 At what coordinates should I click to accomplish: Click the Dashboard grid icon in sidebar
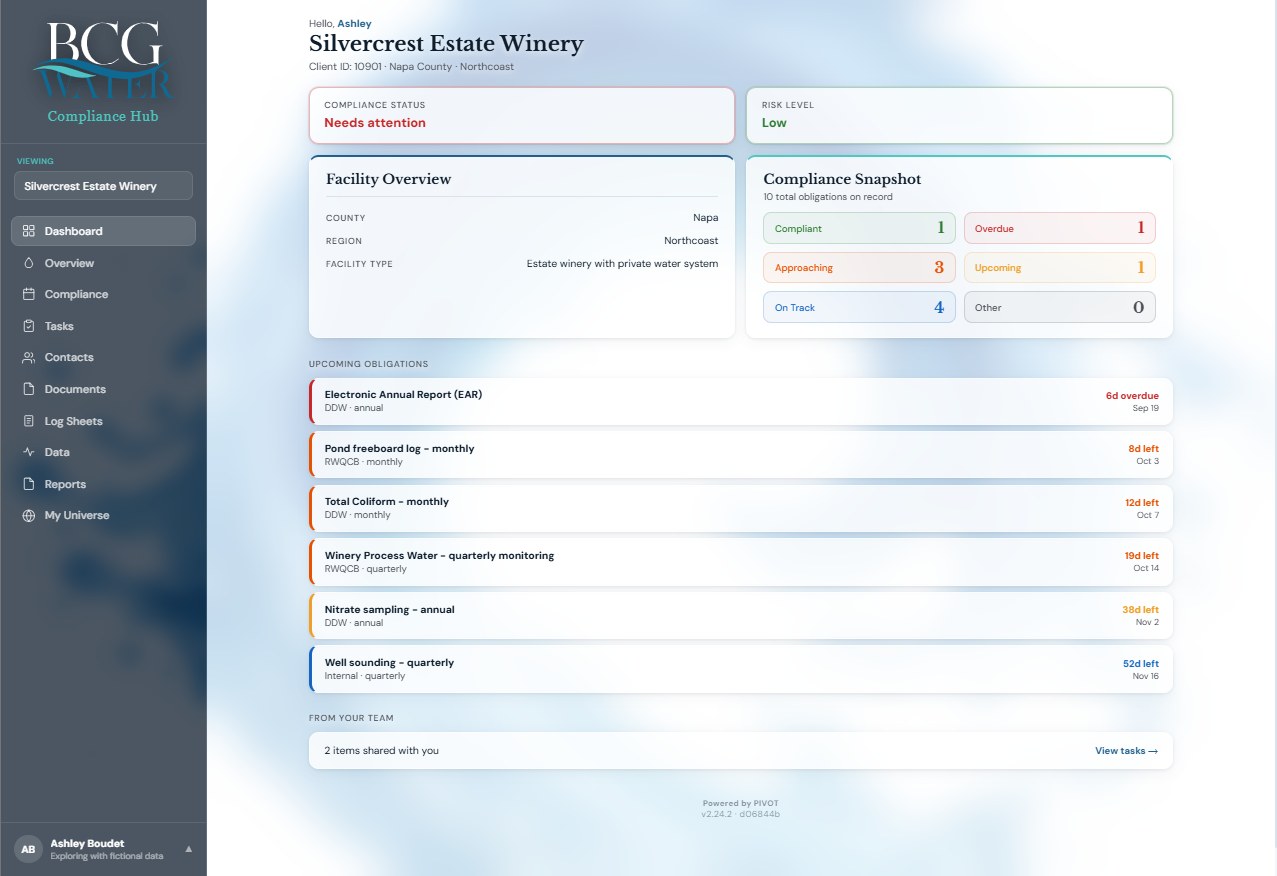tap(28, 231)
